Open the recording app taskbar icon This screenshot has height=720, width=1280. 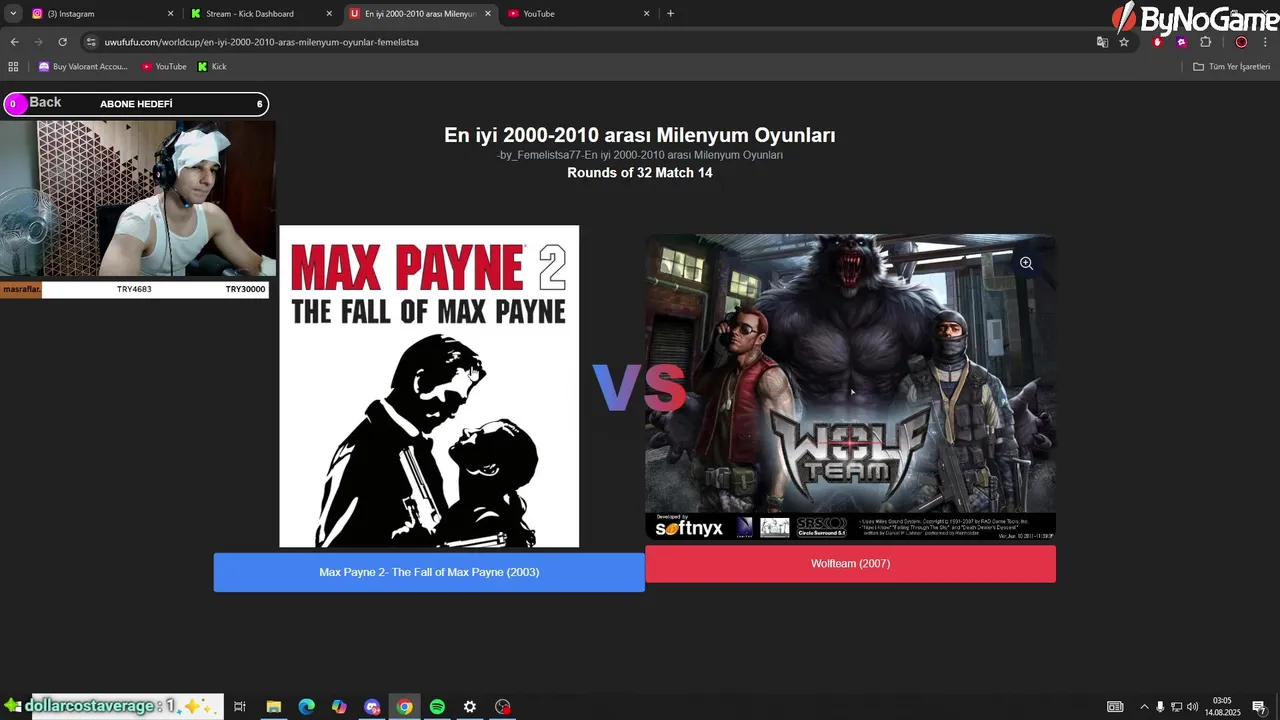pyautogui.click(x=503, y=707)
